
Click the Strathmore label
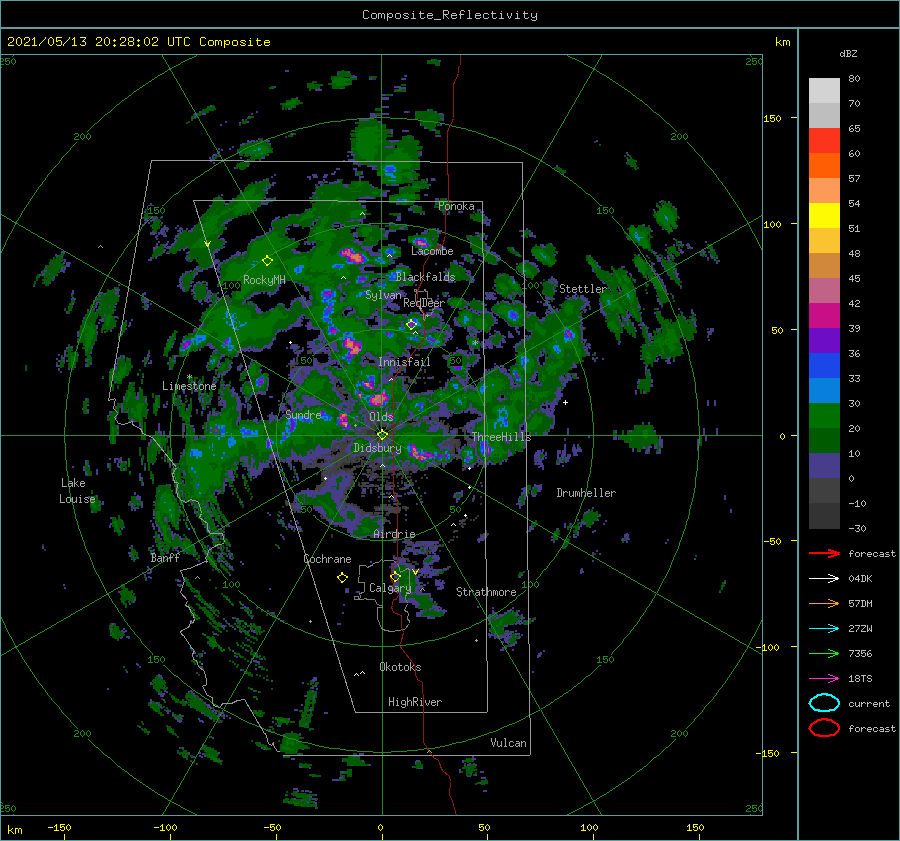(x=486, y=592)
